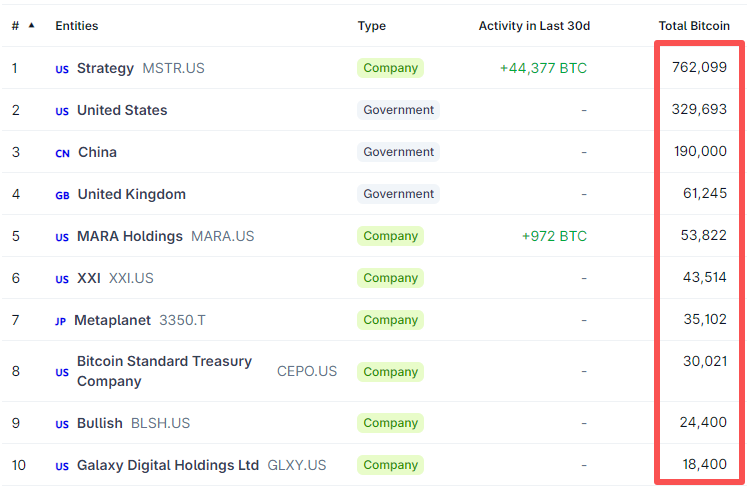Click the US icon beside Galaxy Digital Holdings

[62, 466]
